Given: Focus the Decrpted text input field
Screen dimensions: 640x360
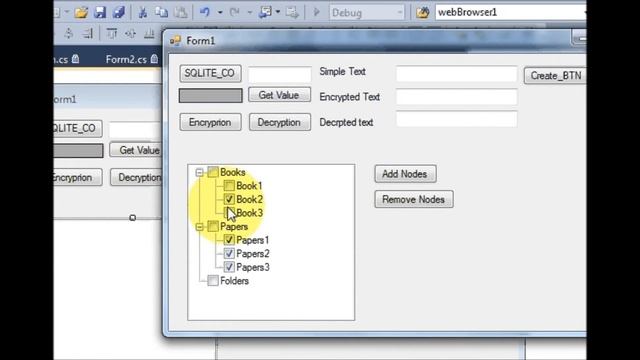Looking at the screenshot, I should click(x=456, y=119).
